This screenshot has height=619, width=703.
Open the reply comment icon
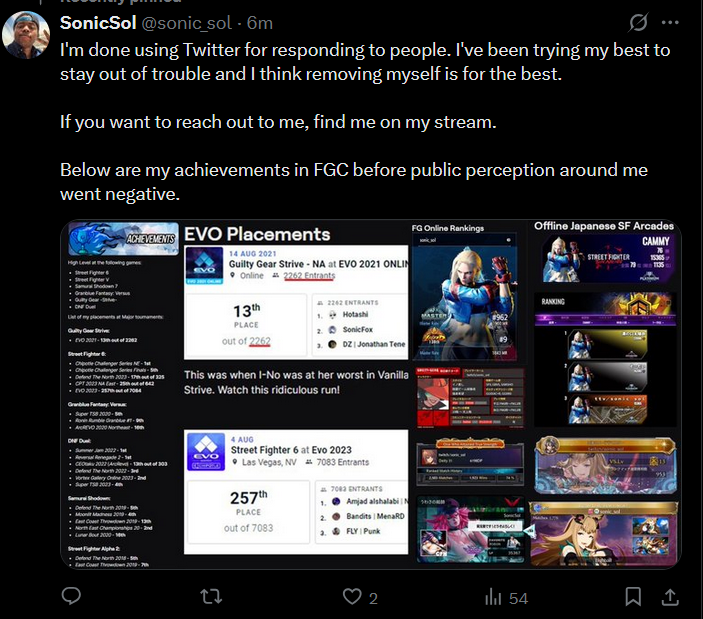[71, 596]
